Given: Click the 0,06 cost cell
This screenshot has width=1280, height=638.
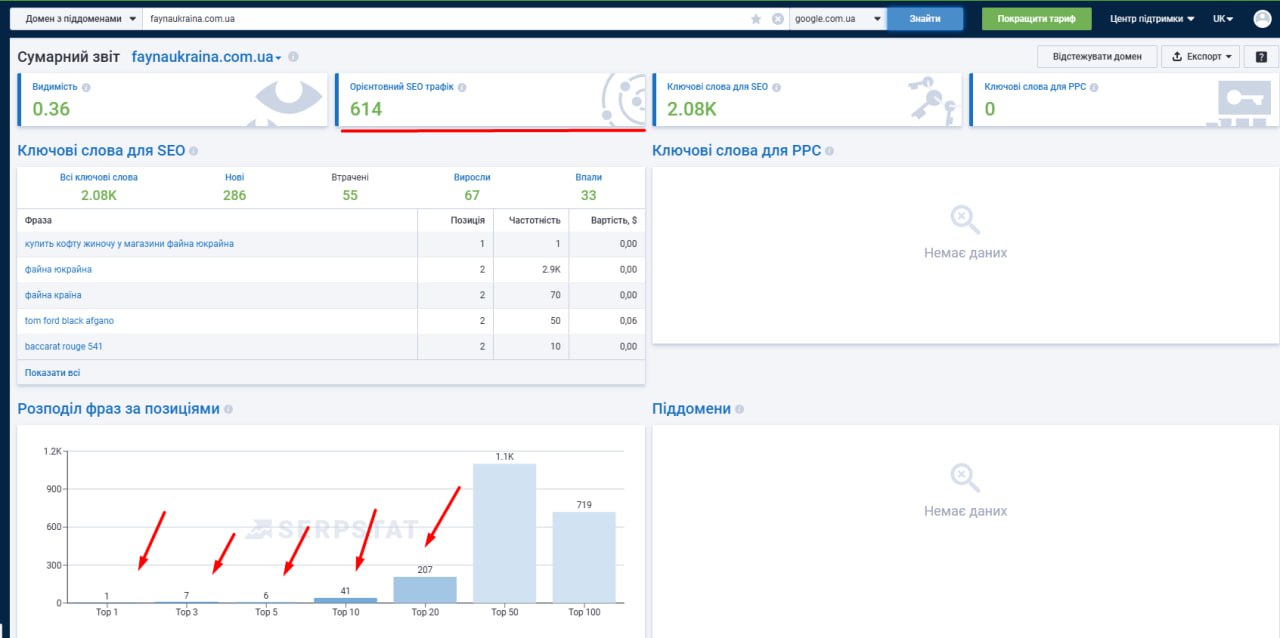Looking at the screenshot, I should coord(628,321).
